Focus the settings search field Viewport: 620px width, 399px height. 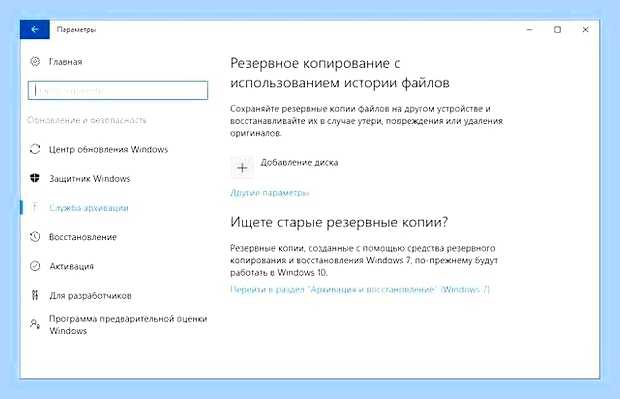[x=118, y=91]
